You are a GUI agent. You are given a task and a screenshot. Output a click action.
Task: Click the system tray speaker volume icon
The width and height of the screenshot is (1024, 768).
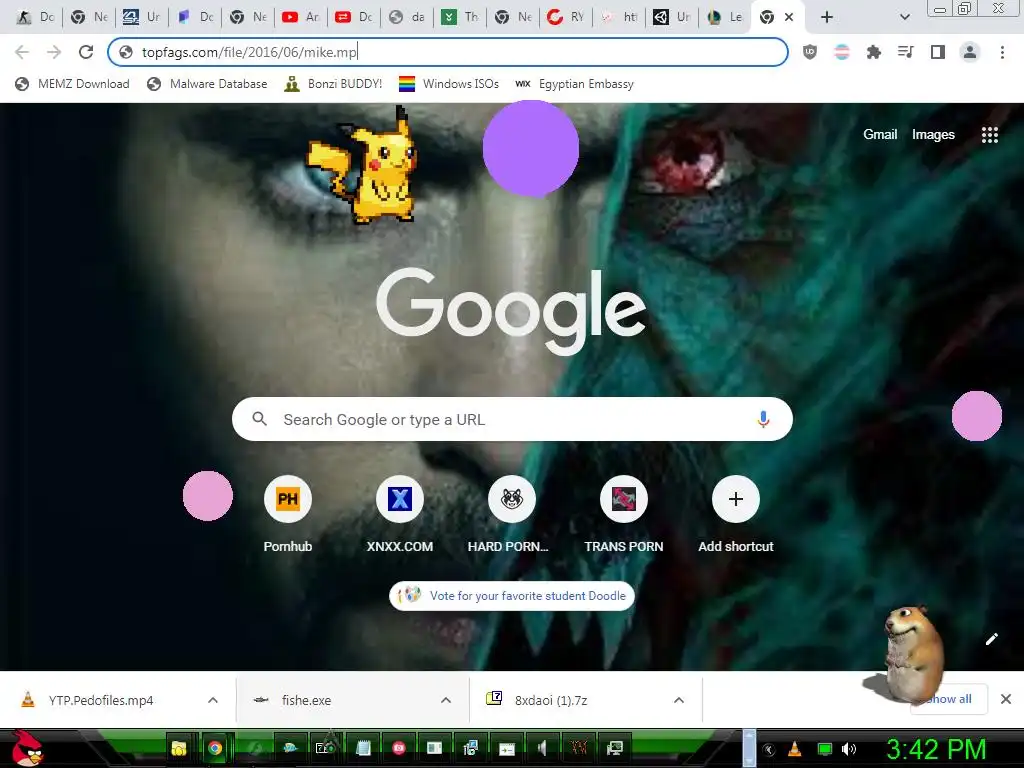tap(848, 749)
